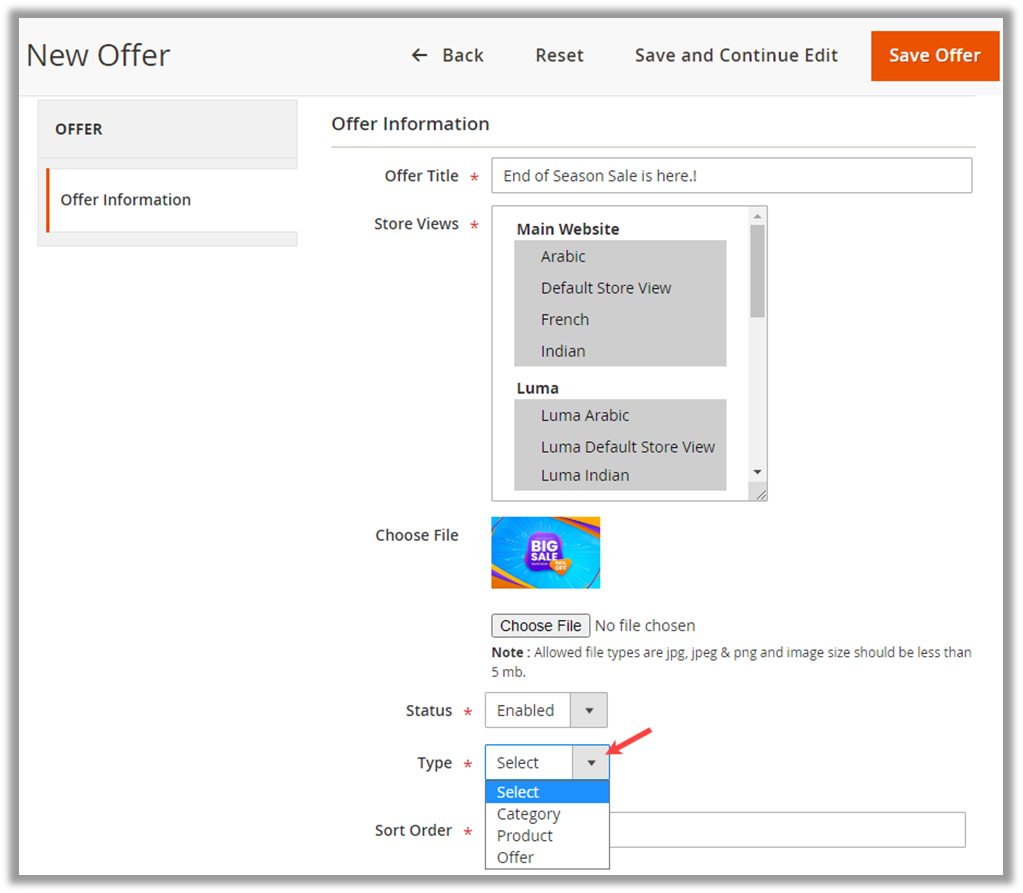
Task: Choose Offer from Type dropdown
Action: point(516,857)
